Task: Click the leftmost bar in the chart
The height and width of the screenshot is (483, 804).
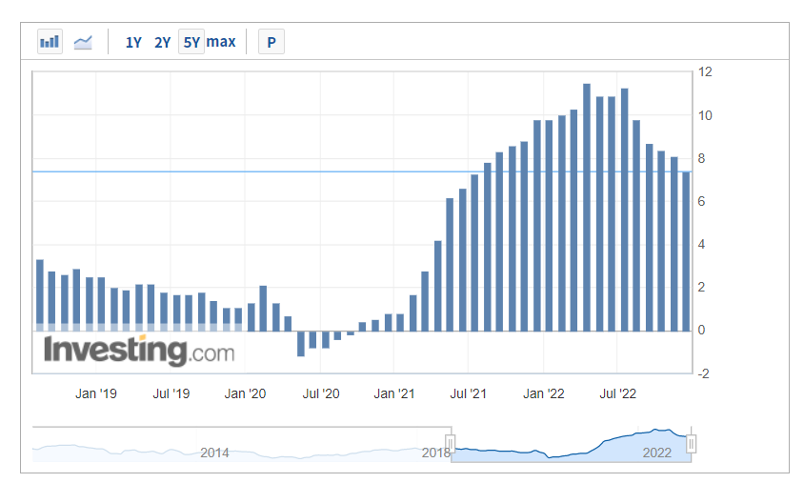Action: pyautogui.click(x=40, y=295)
